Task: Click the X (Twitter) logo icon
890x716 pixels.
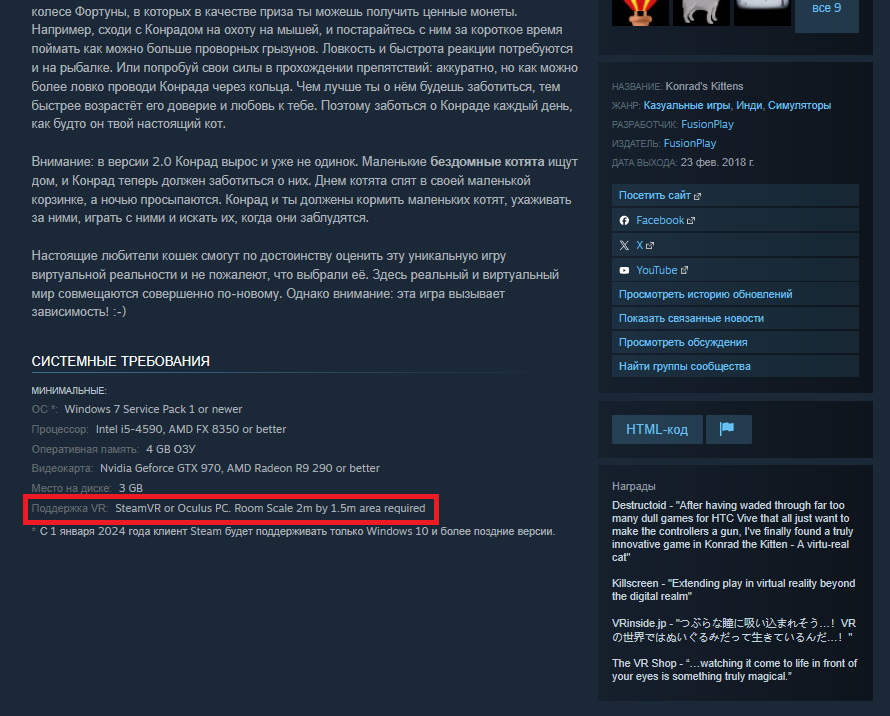Action: coord(624,245)
